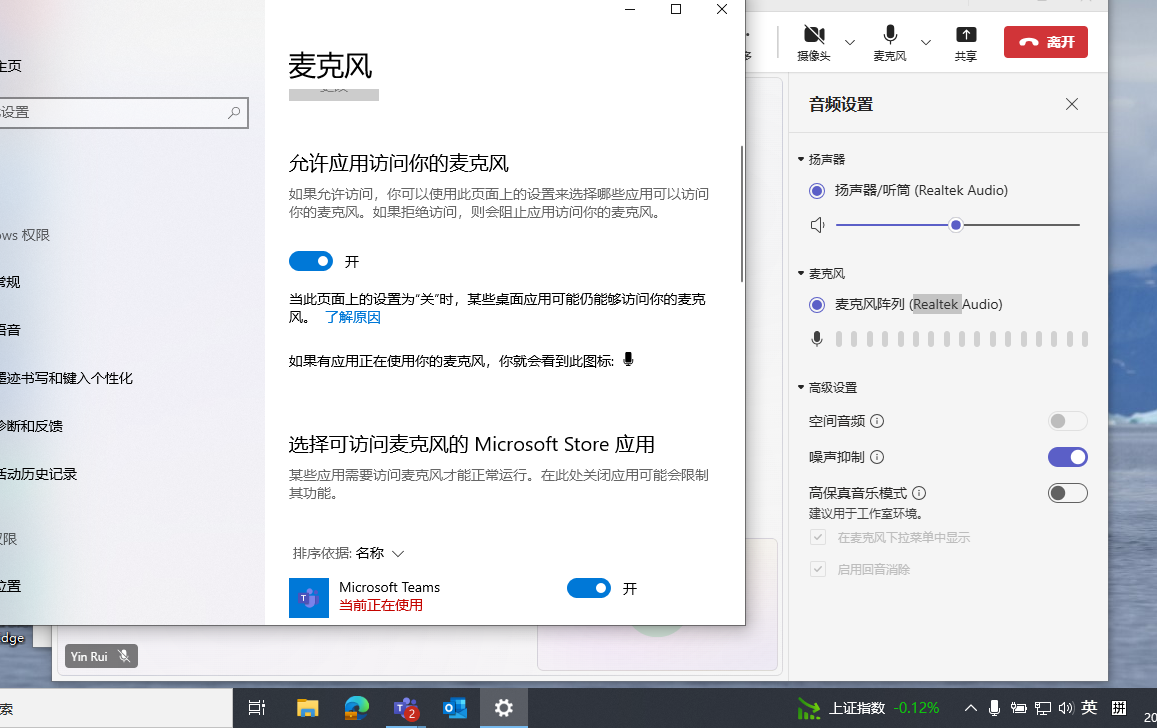
Task: Enable 高保真音乐模式 toggle
Action: tap(1067, 493)
